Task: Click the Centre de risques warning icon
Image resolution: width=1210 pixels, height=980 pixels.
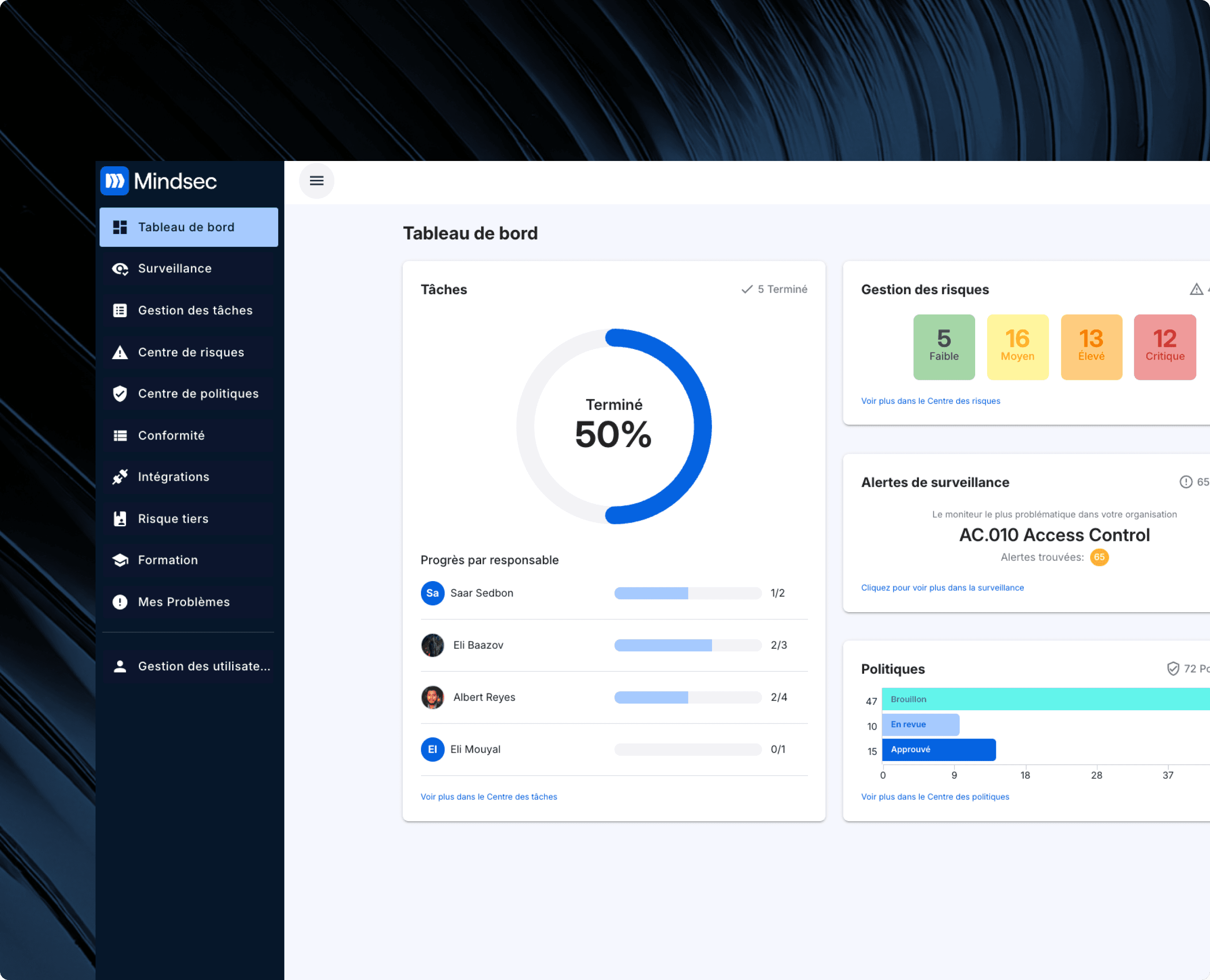Action: (x=120, y=352)
